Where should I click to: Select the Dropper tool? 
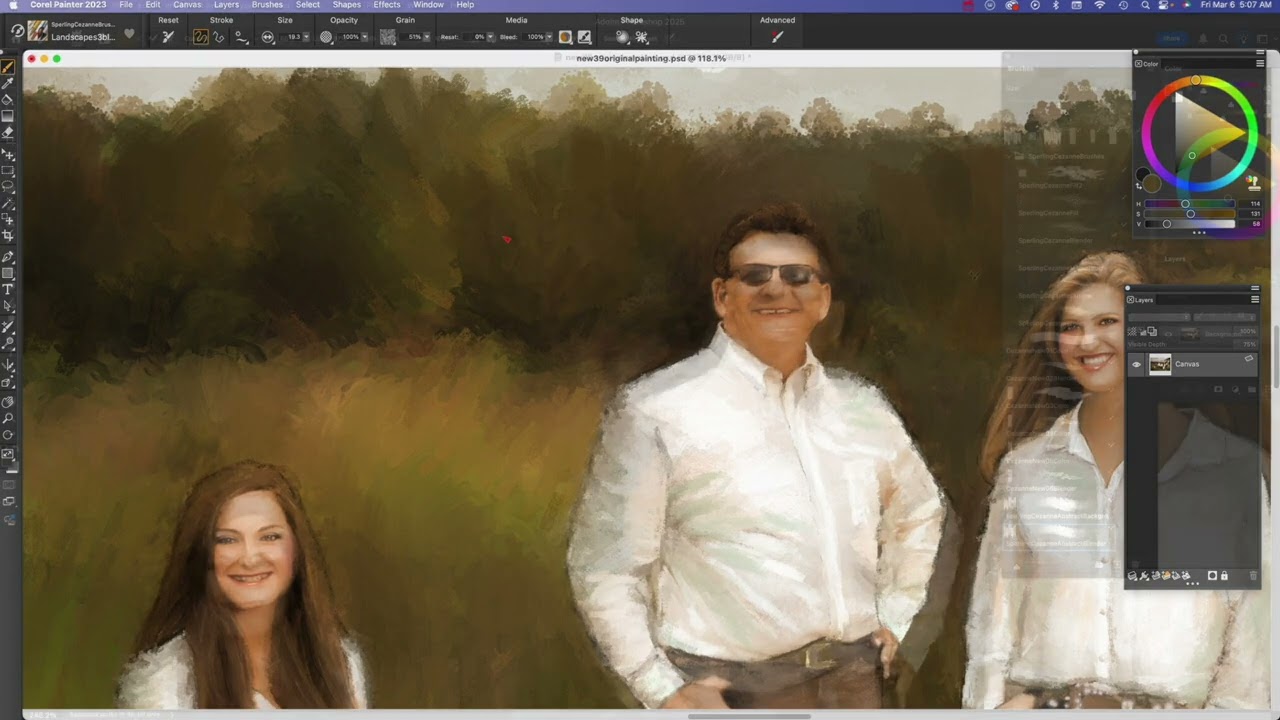pos(8,83)
